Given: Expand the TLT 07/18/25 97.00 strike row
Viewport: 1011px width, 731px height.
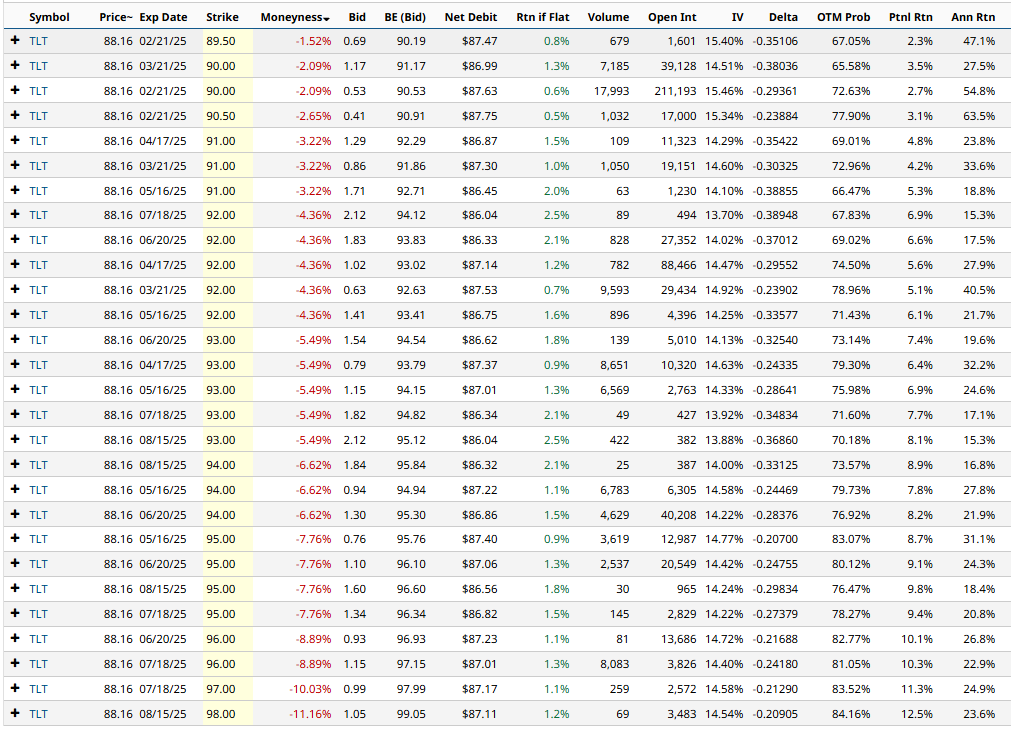Looking at the screenshot, I should click(15, 688).
